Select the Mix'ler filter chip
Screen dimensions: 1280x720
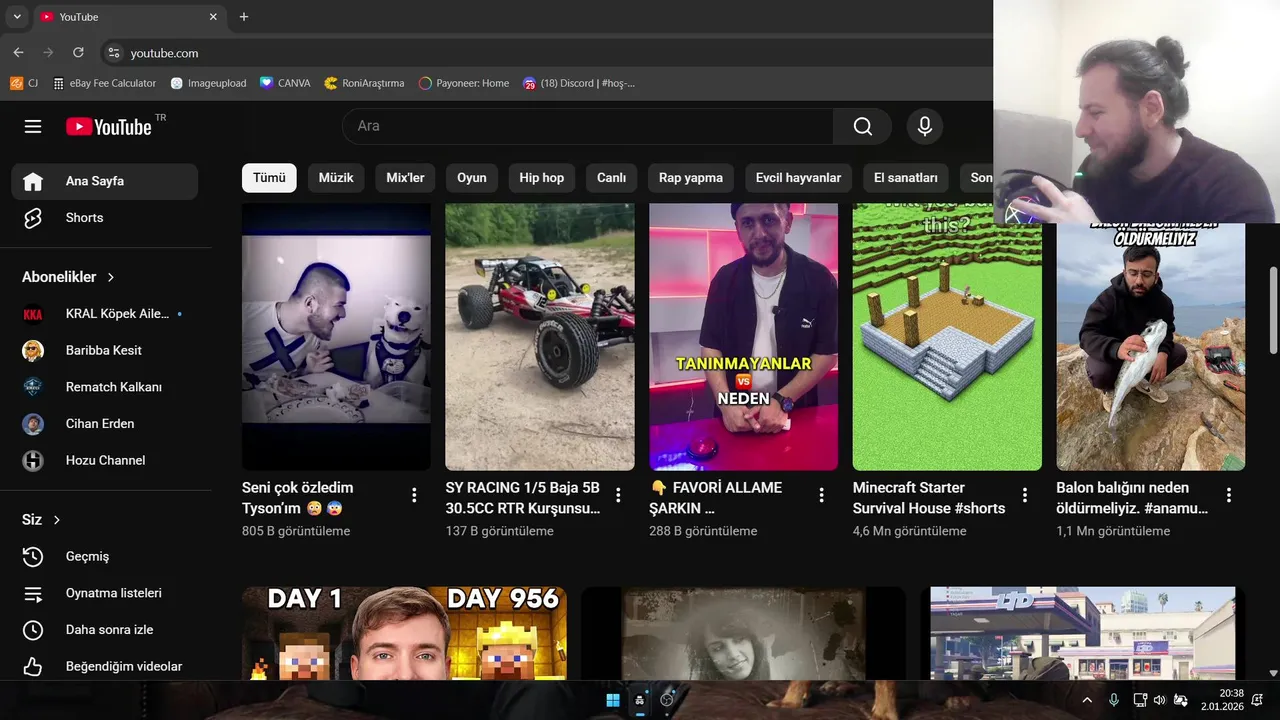click(x=405, y=178)
